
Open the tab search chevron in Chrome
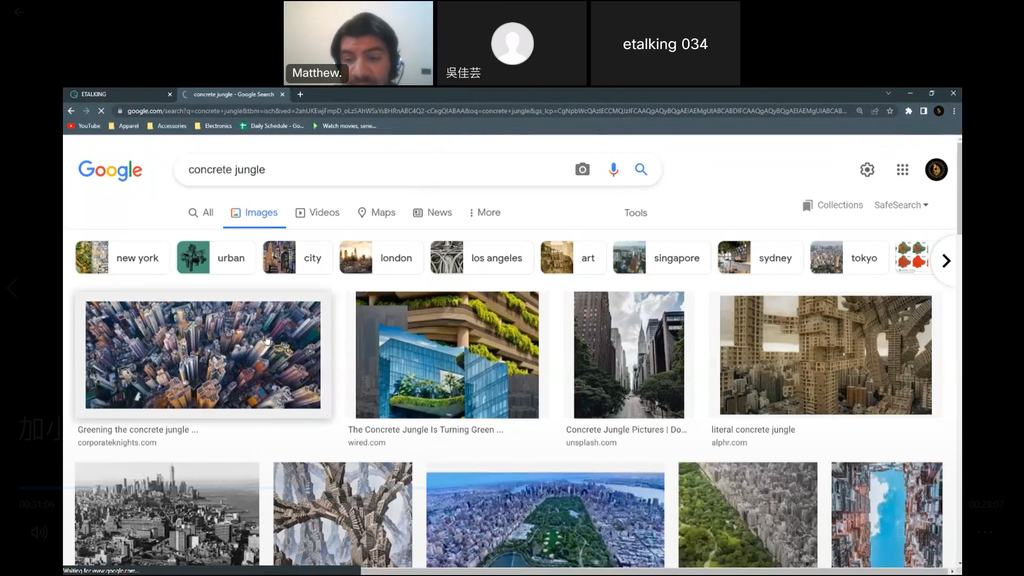(x=888, y=93)
